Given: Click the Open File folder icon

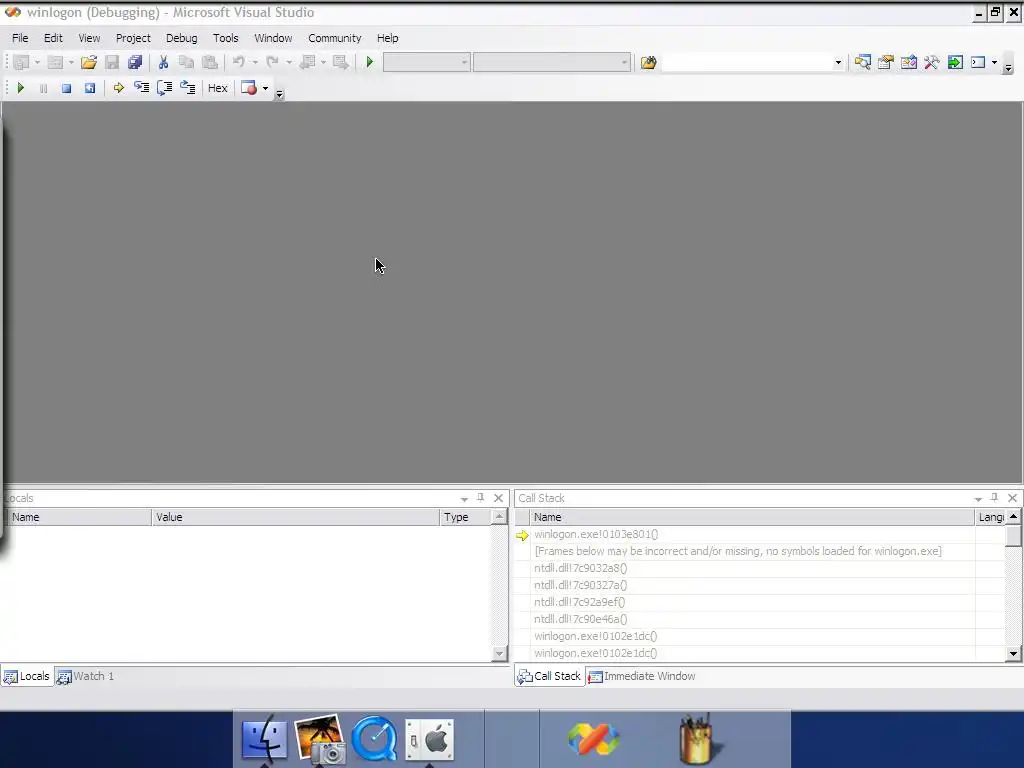Looking at the screenshot, I should 89,62.
